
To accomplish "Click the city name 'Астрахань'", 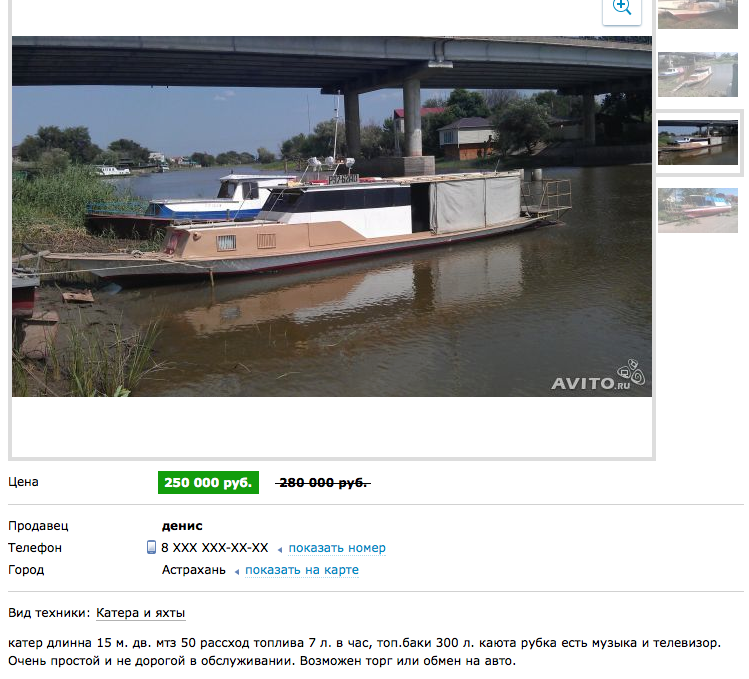I will click(x=193, y=570).
